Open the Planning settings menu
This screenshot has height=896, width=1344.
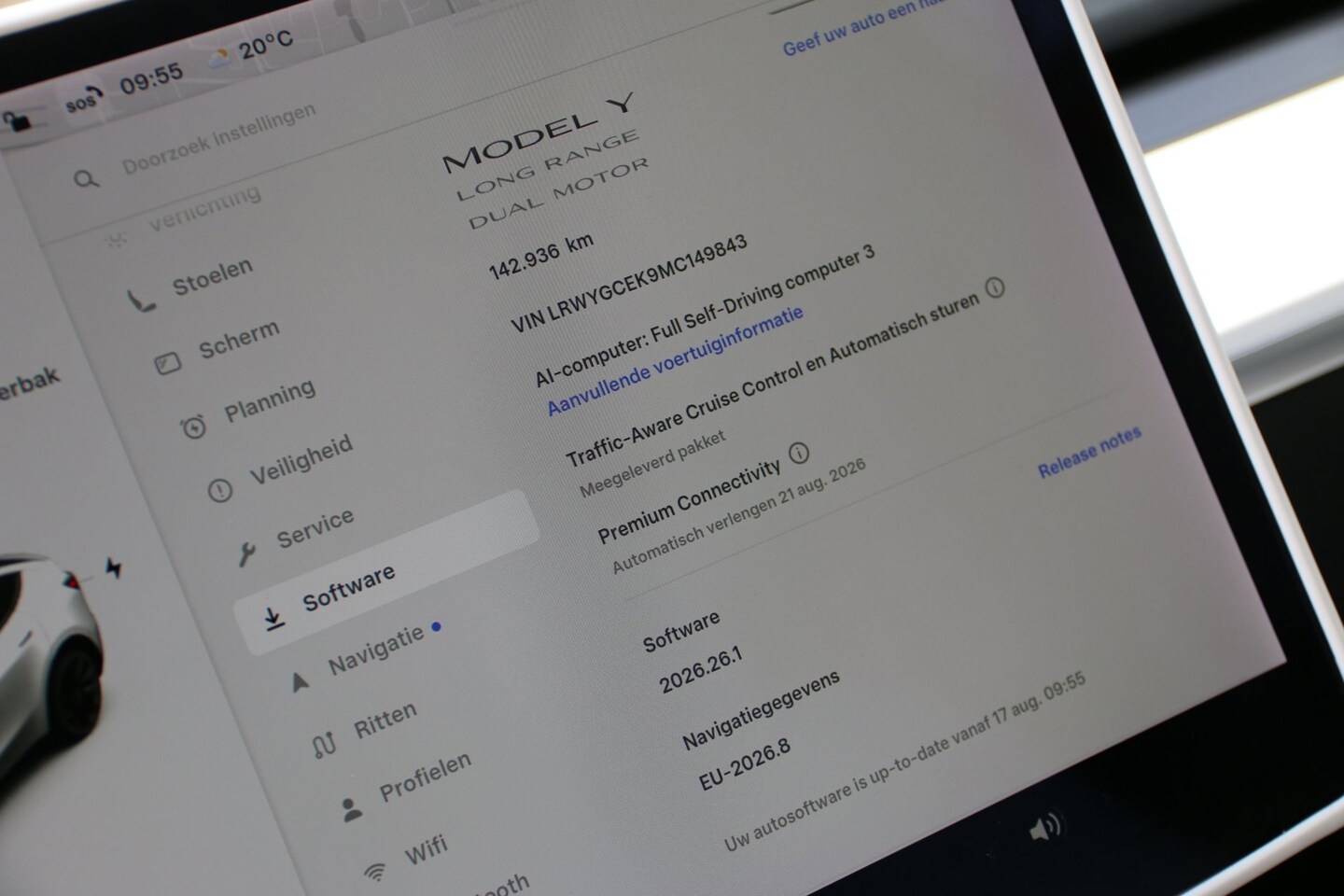coord(270,400)
